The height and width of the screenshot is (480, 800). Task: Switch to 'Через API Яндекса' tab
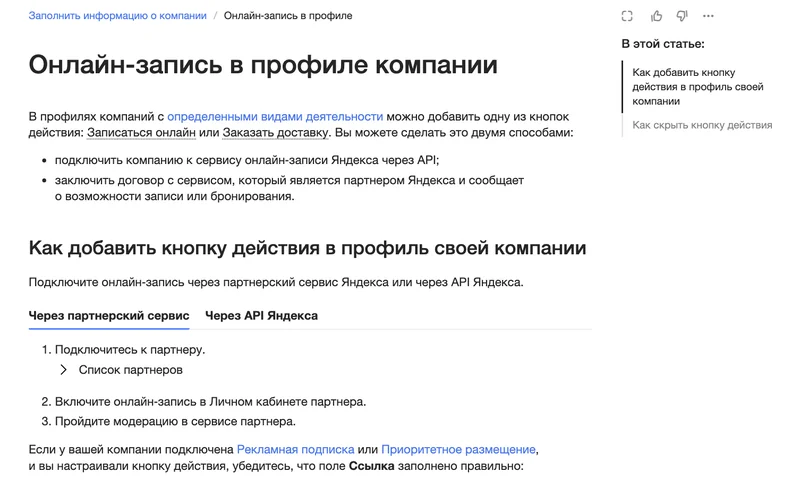261,316
